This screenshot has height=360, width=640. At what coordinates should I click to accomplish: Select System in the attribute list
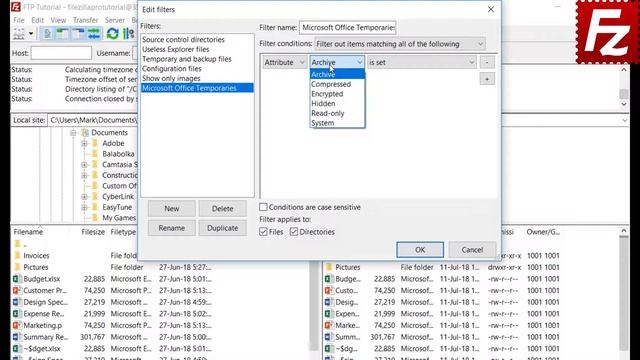coord(337,123)
